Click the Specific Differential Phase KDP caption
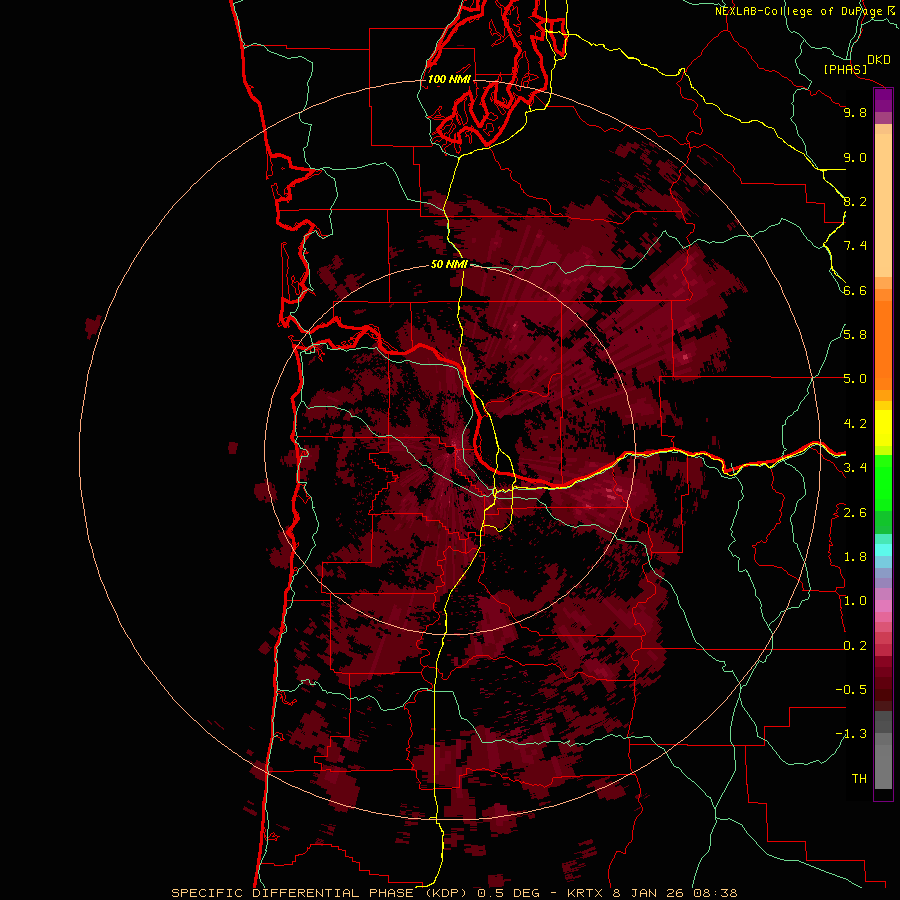Screen dimensions: 900x900 click(454, 893)
